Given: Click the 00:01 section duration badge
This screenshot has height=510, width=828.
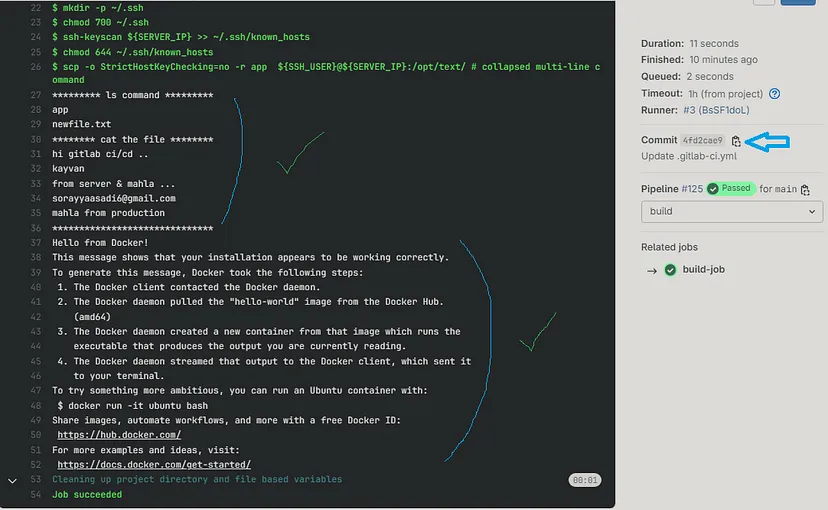Looking at the screenshot, I should 585,480.
